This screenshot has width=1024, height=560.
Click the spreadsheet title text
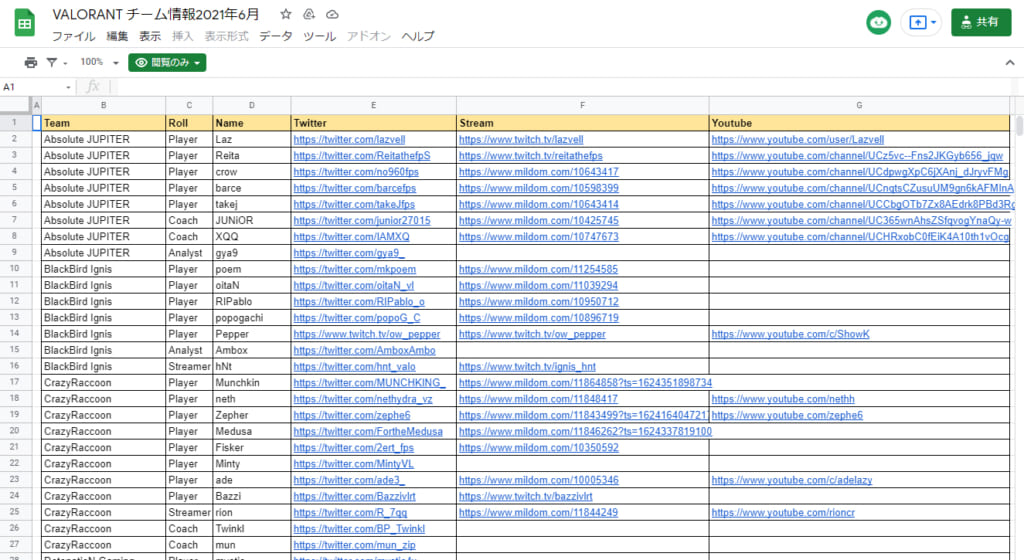point(155,14)
